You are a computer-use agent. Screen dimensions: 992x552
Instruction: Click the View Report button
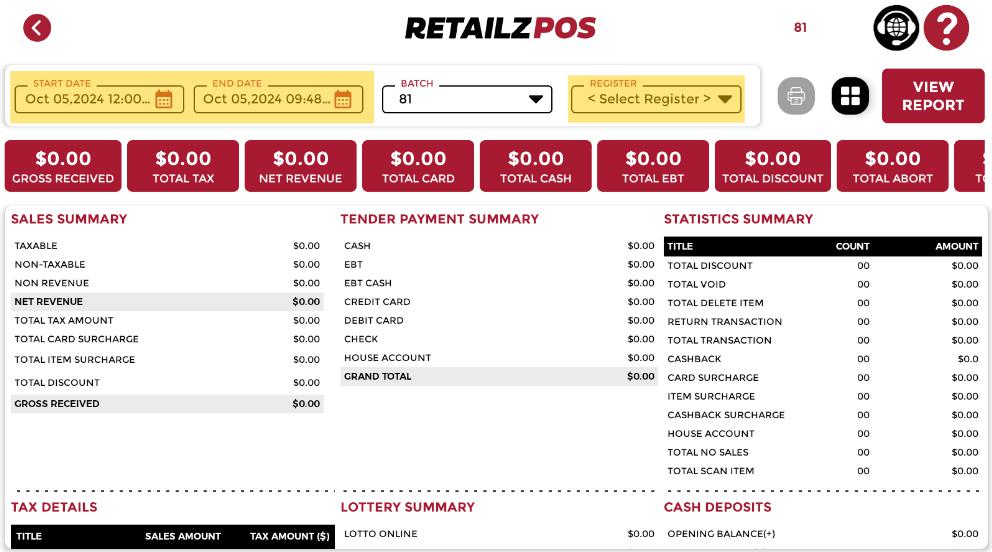(933, 96)
